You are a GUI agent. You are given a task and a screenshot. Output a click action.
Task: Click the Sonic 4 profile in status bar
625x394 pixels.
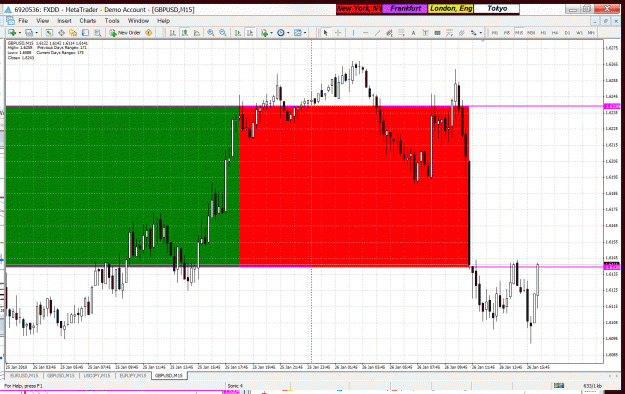tap(235, 386)
